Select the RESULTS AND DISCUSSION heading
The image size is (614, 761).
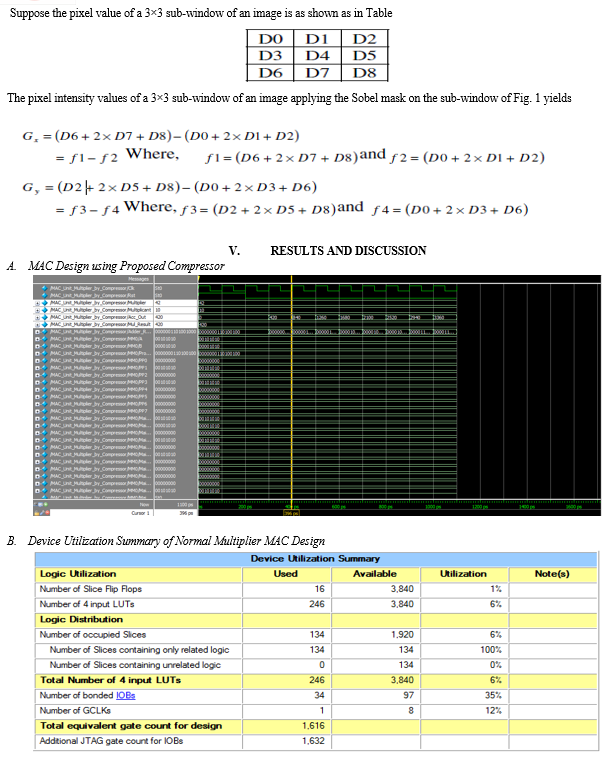click(348, 250)
